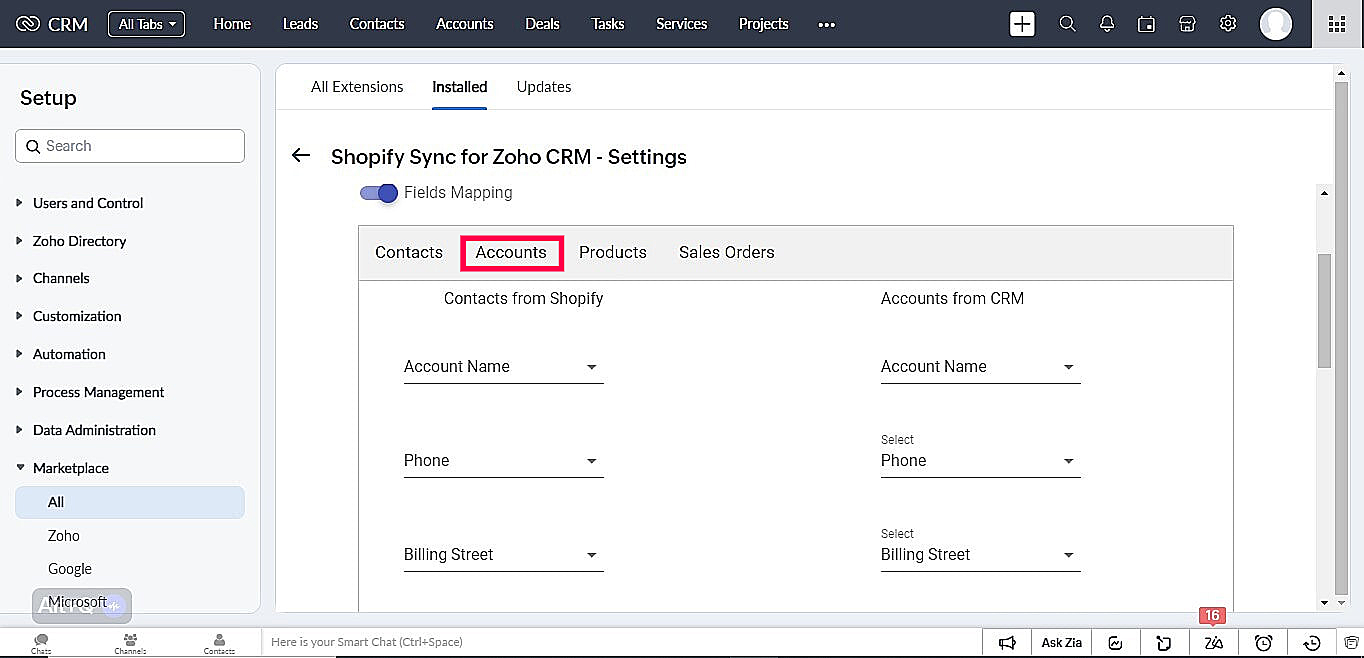The height and width of the screenshot is (658, 1364).
Task: Open Shopify Phone dropdown
Action: click(503, 461)
